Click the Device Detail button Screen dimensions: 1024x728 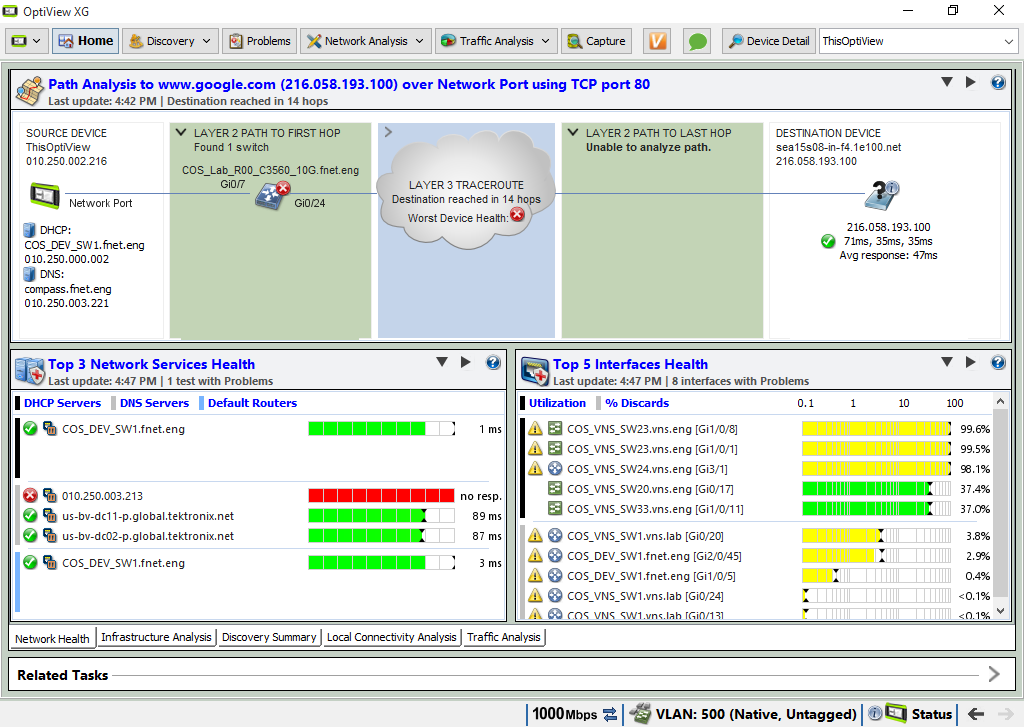tap(769, 41)
